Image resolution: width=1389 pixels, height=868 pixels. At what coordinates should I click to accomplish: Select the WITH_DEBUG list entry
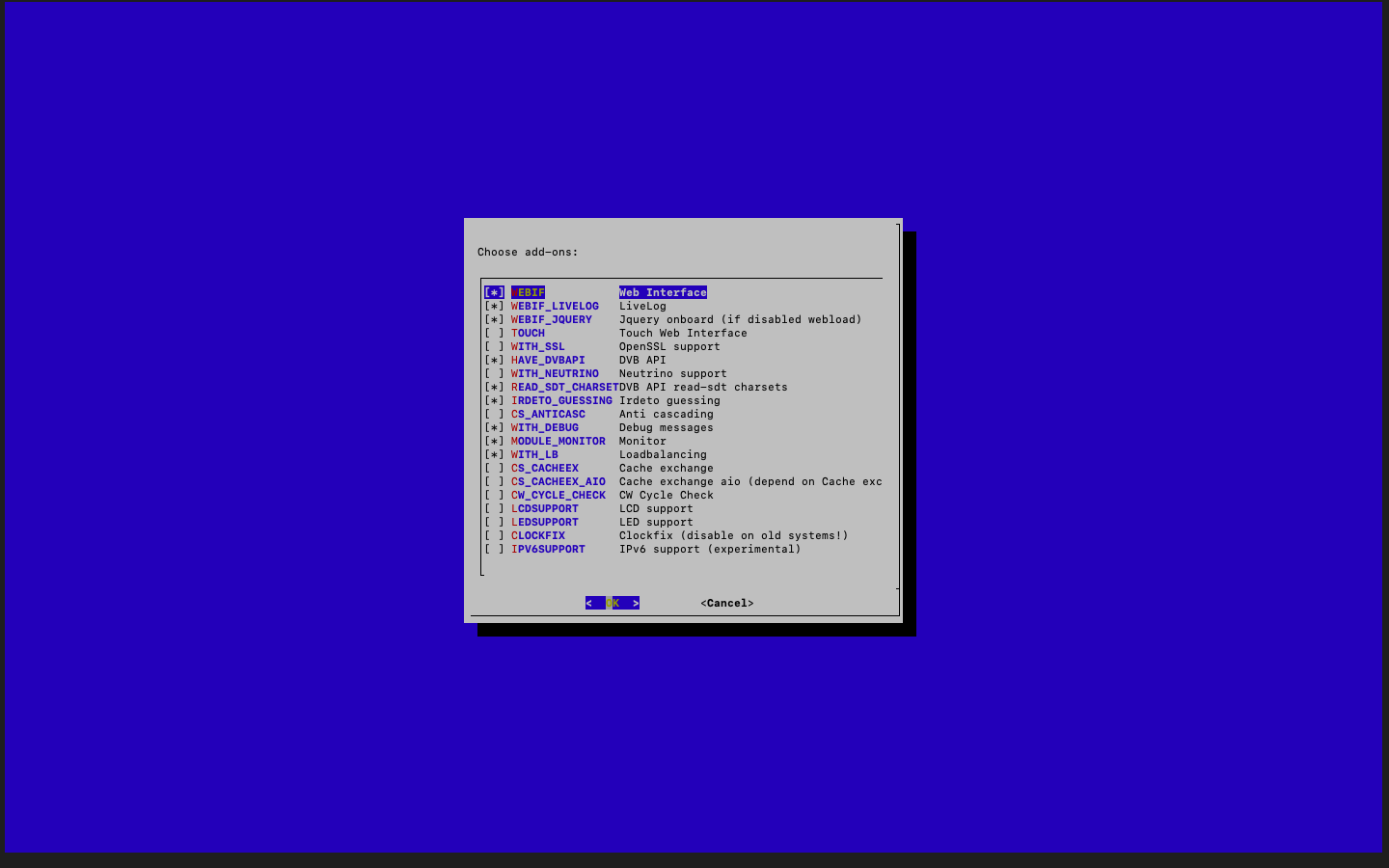(x=545, y=427)
